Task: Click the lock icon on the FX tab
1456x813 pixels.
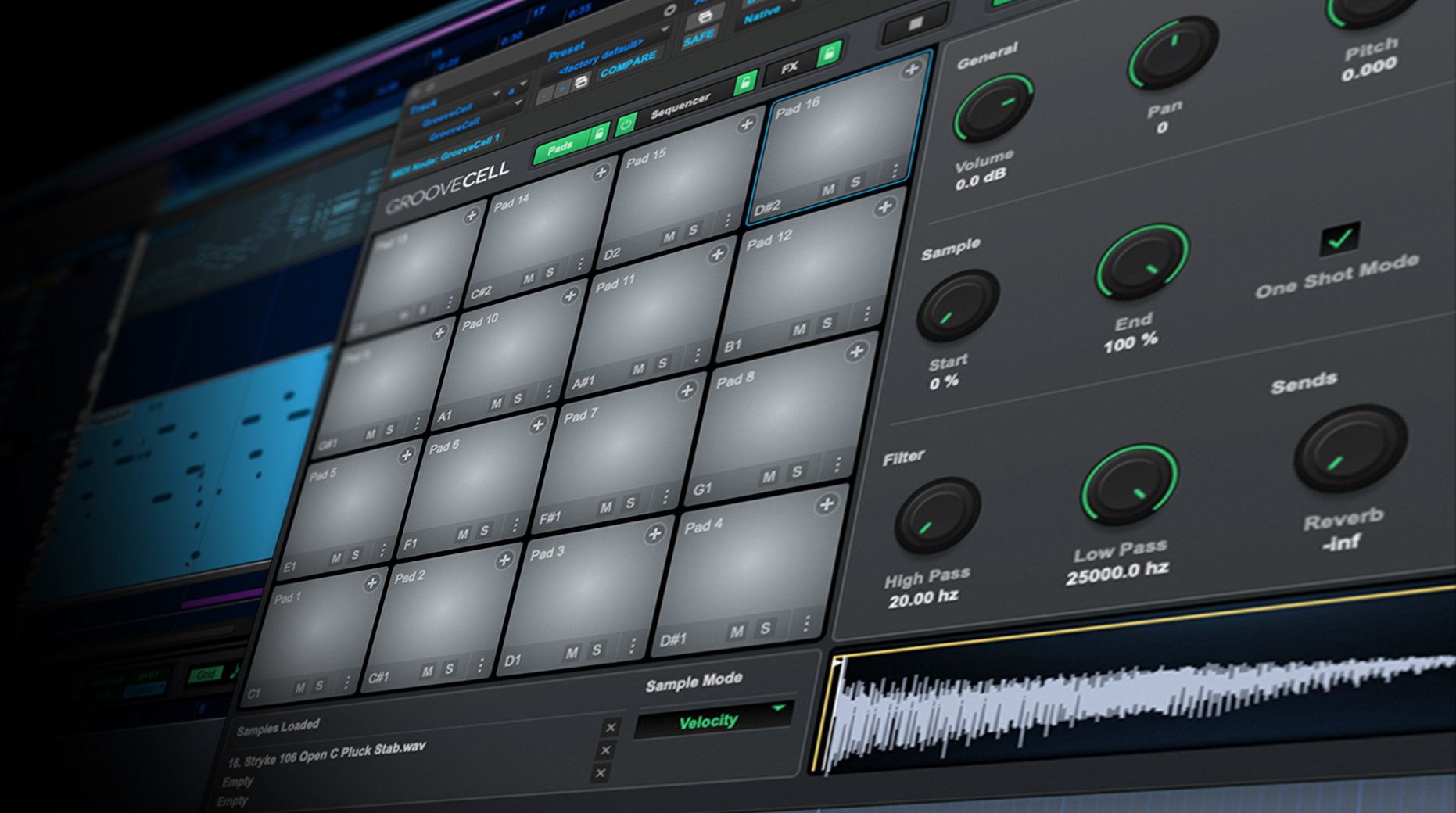Action: pos(830,54)
